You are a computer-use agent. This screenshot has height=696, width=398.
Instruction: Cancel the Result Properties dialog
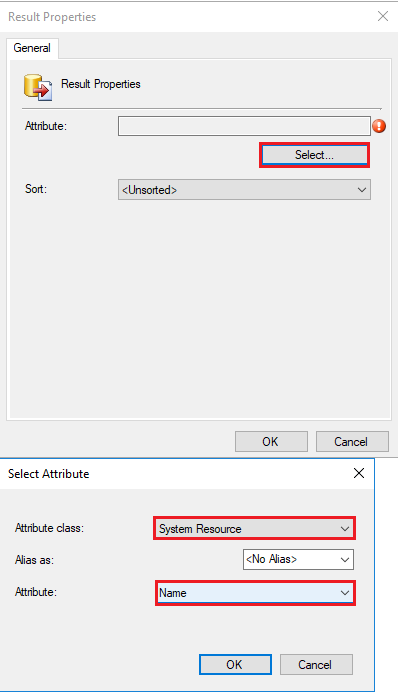352,442
